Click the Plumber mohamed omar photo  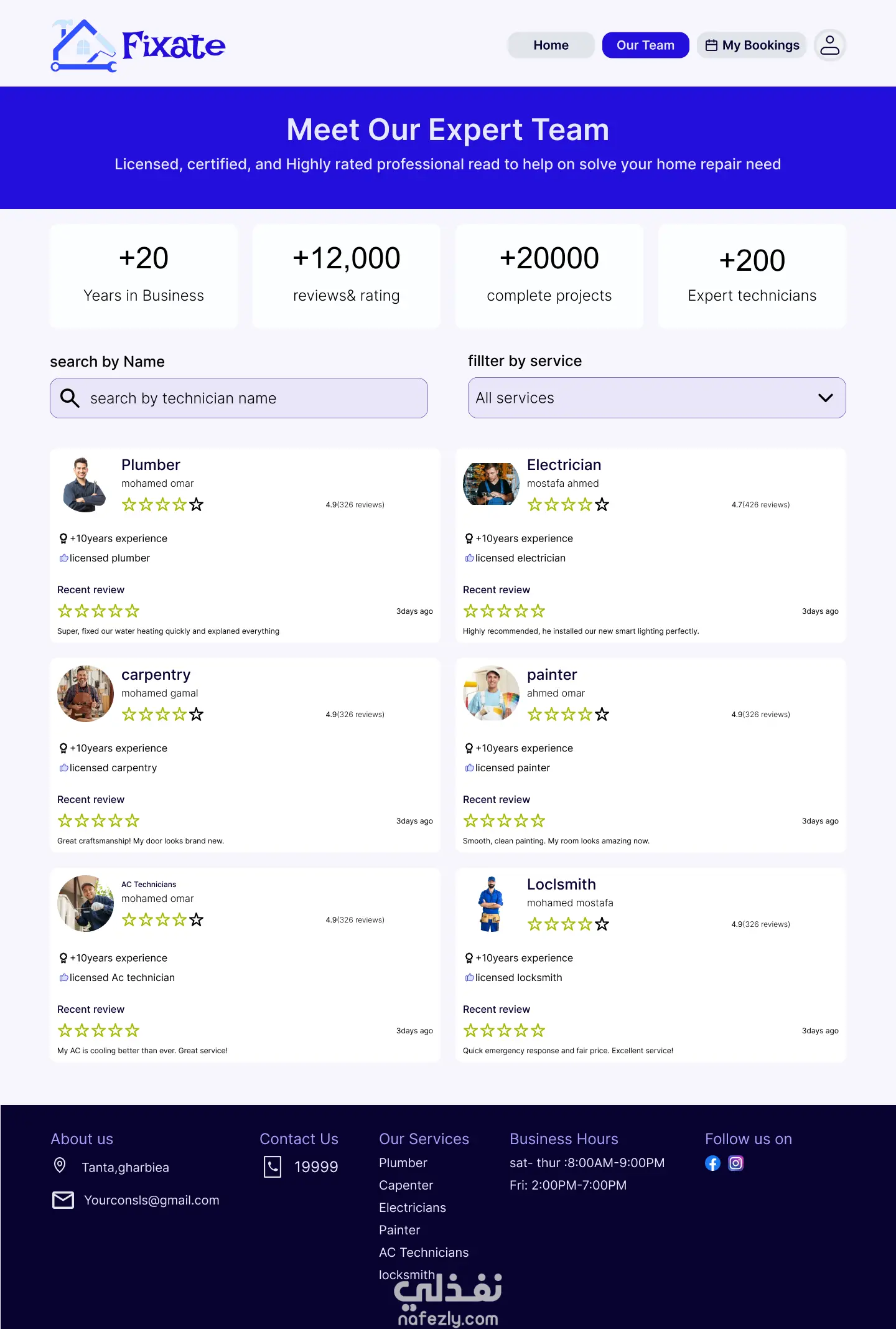pos(85,484)
